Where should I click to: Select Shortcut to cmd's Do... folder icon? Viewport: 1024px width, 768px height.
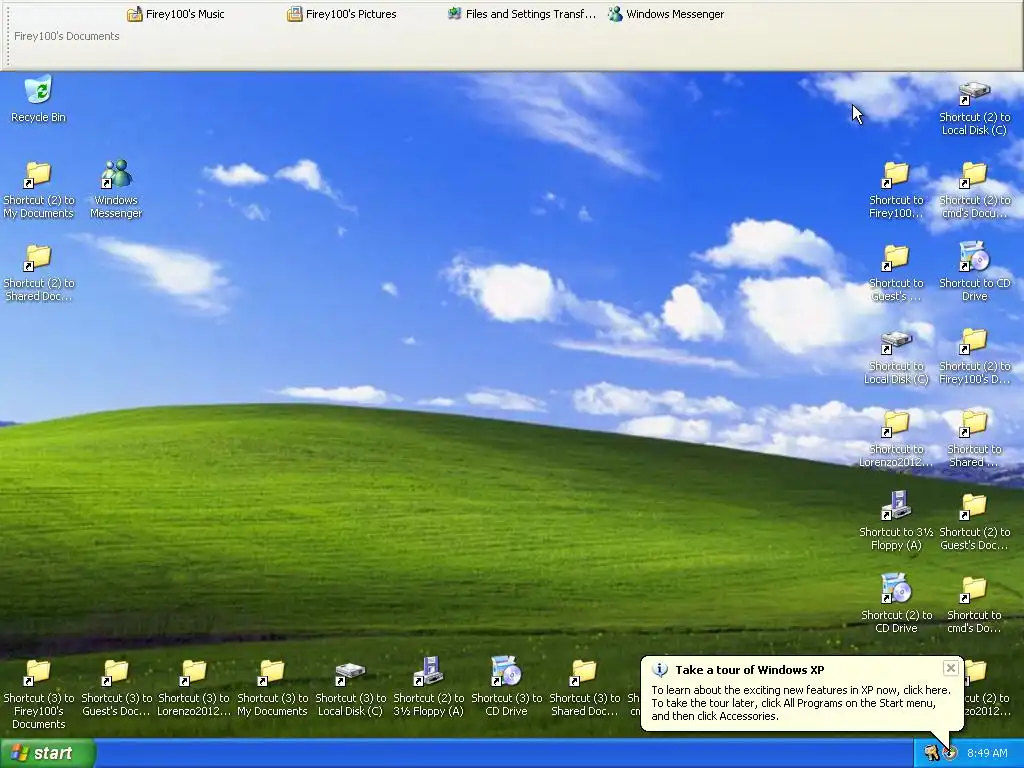(x=974, y=603)
